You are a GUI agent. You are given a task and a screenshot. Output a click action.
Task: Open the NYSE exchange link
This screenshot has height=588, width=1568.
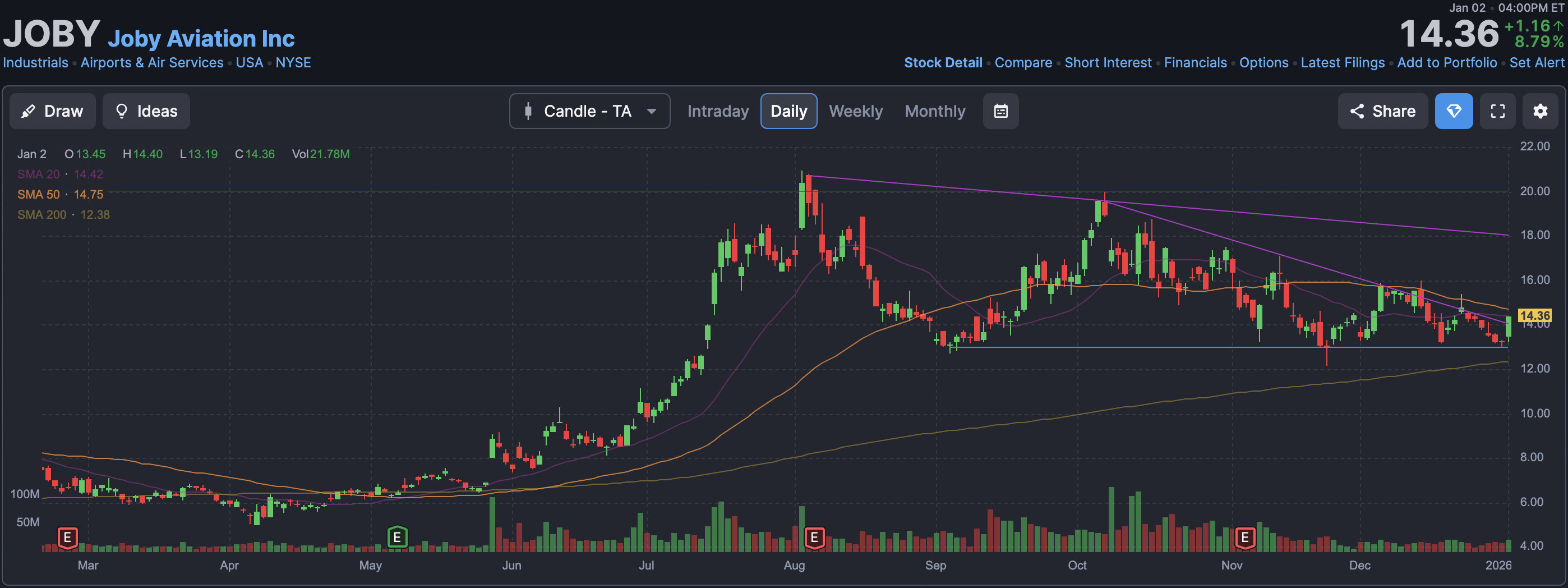click(293, 63)
